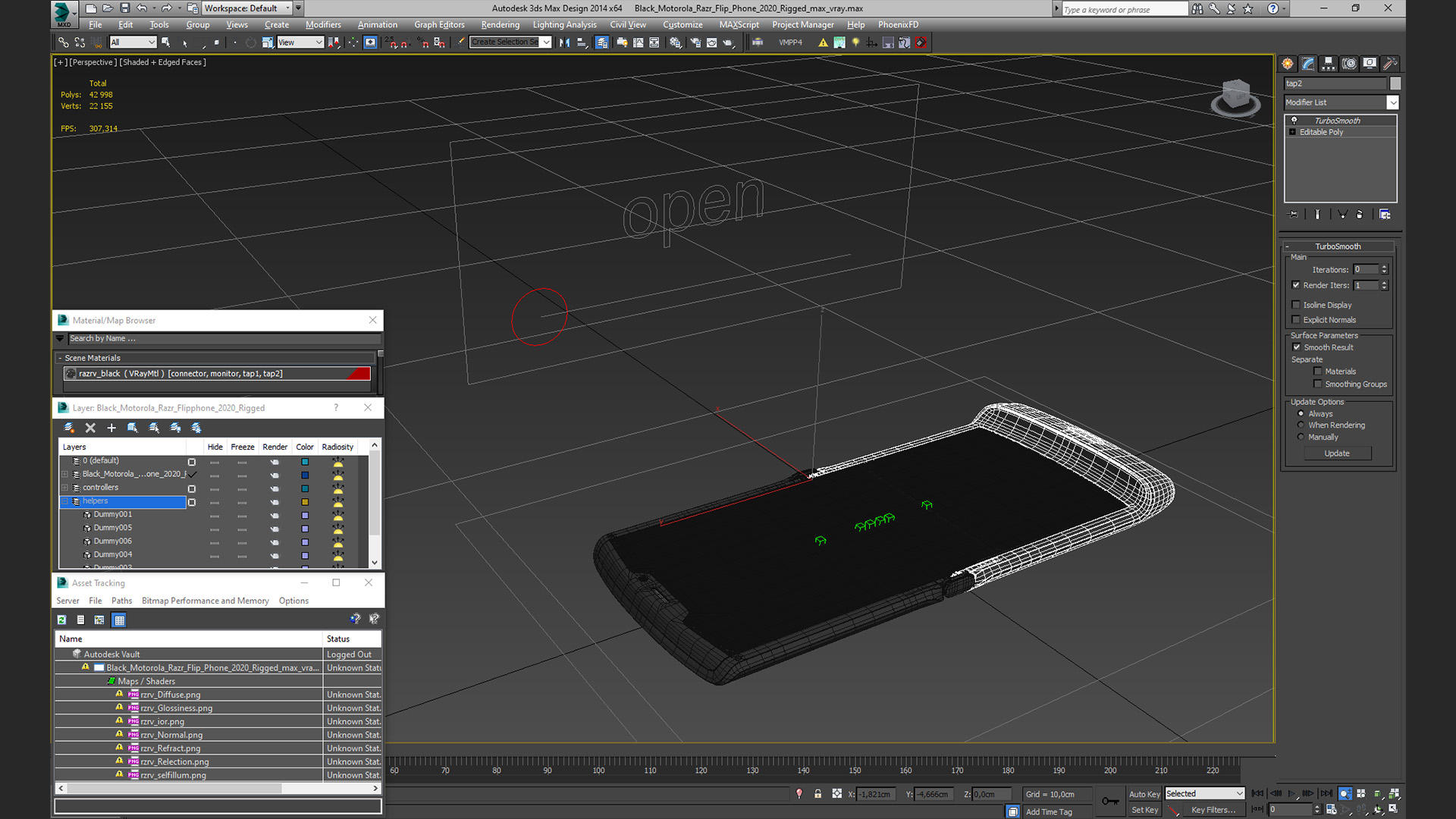Click the Selection Lock toggle padlock icon

(817, 793)
